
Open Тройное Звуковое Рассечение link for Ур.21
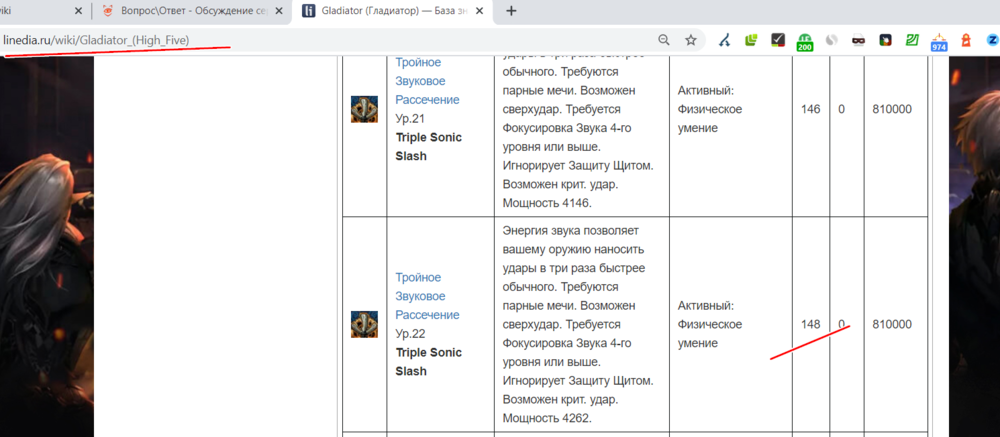point(427,81)
